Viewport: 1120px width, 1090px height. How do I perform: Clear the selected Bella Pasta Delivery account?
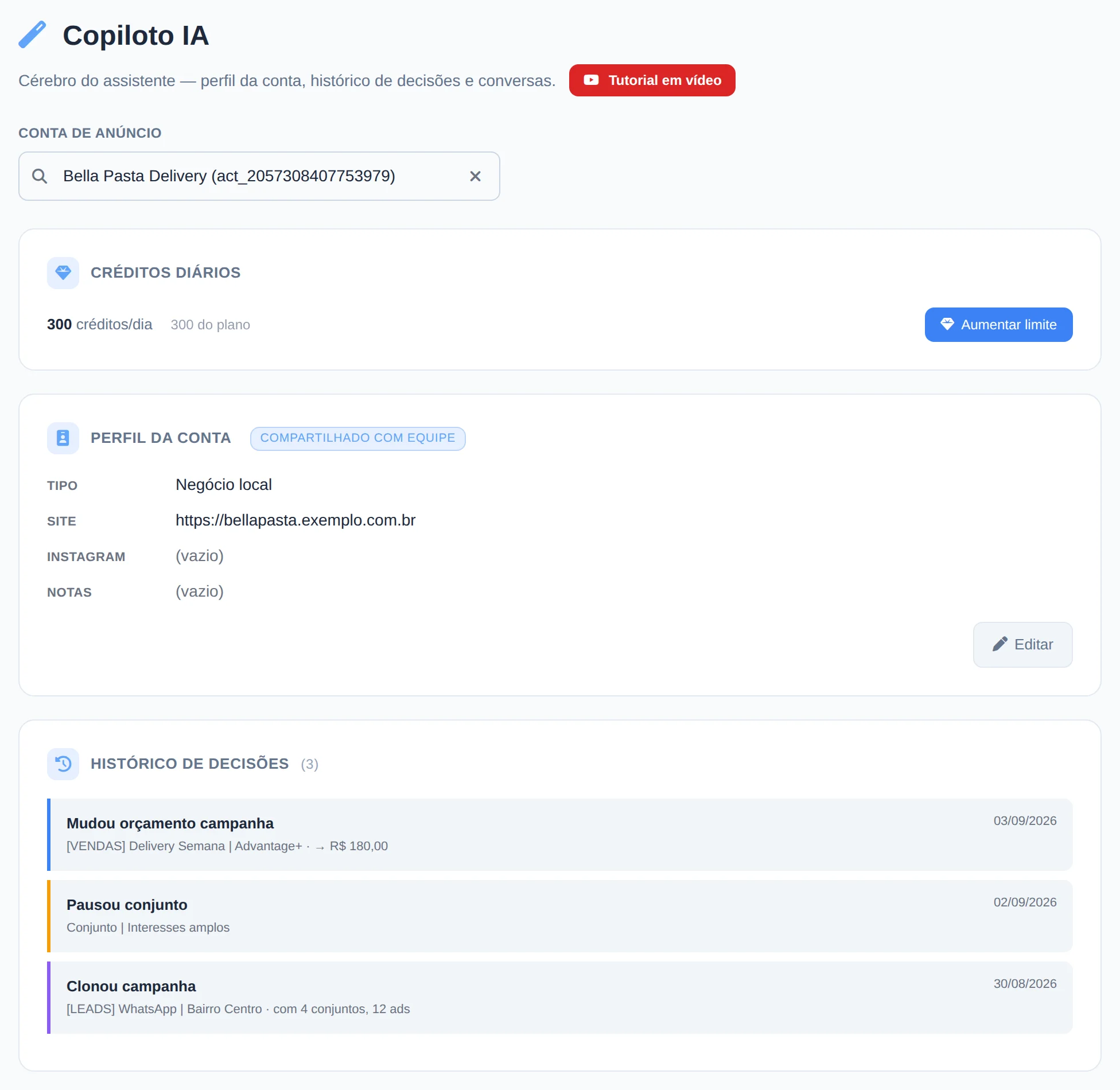pos(475,176)
